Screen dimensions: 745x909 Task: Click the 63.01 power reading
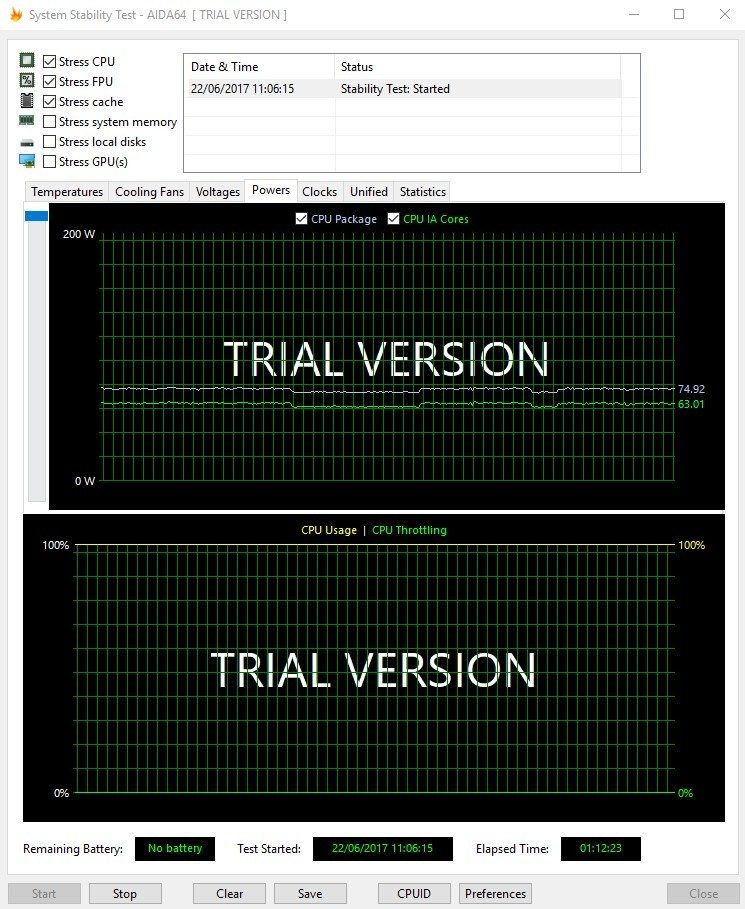(691, 404)
